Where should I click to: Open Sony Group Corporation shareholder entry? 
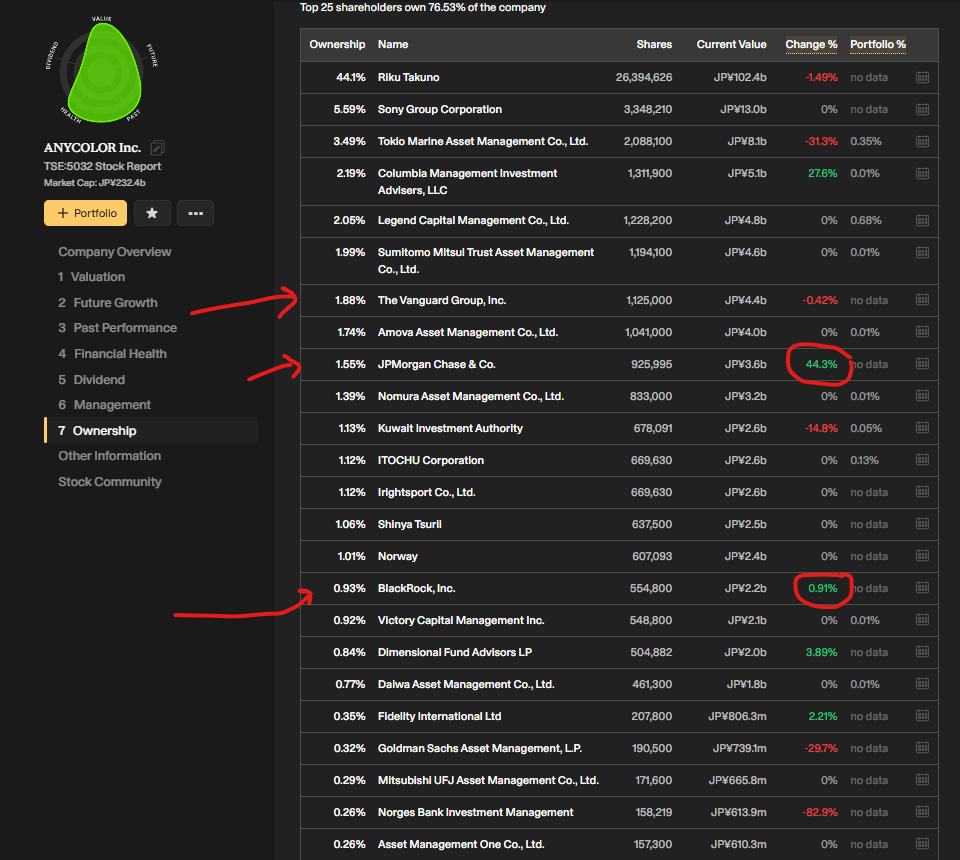440,109
